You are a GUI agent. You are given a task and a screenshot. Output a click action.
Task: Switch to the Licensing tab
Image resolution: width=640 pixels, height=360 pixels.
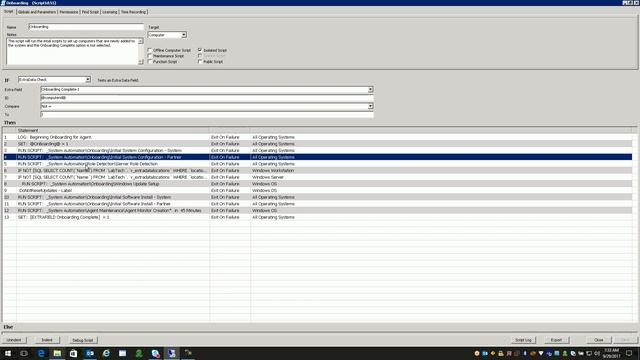point(110,12)
